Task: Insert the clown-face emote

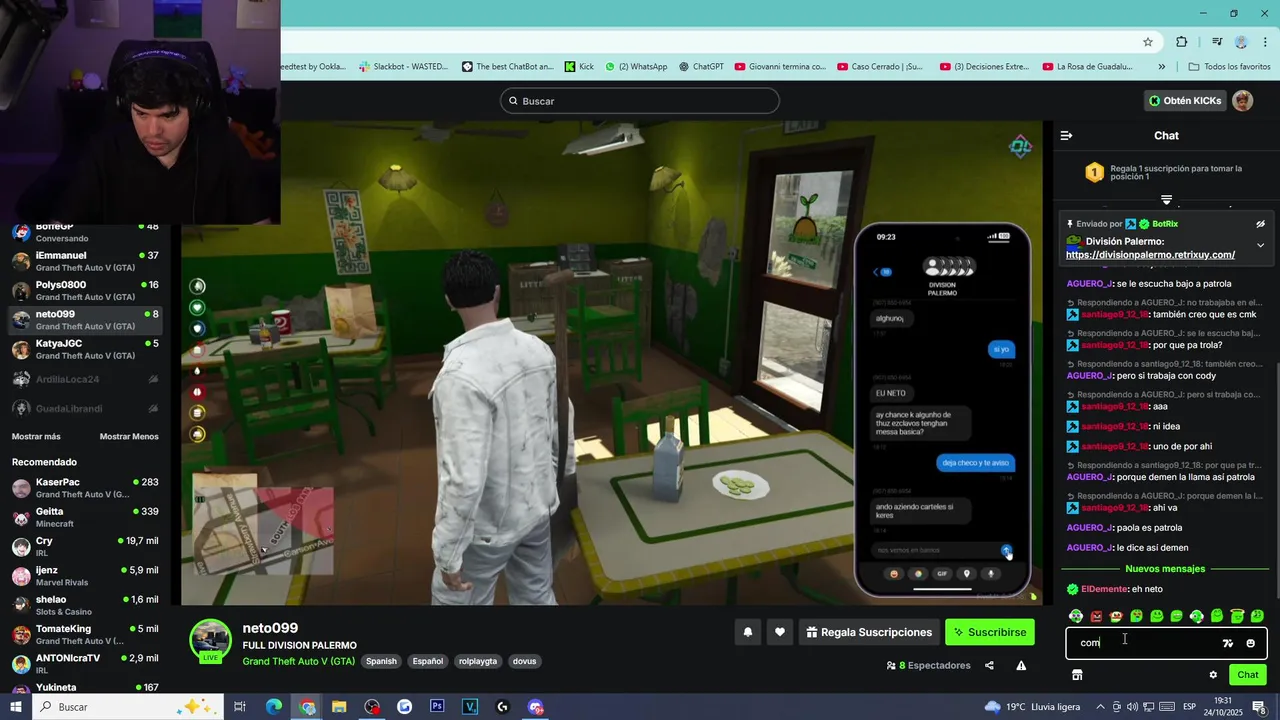Action: point(1116,616)
